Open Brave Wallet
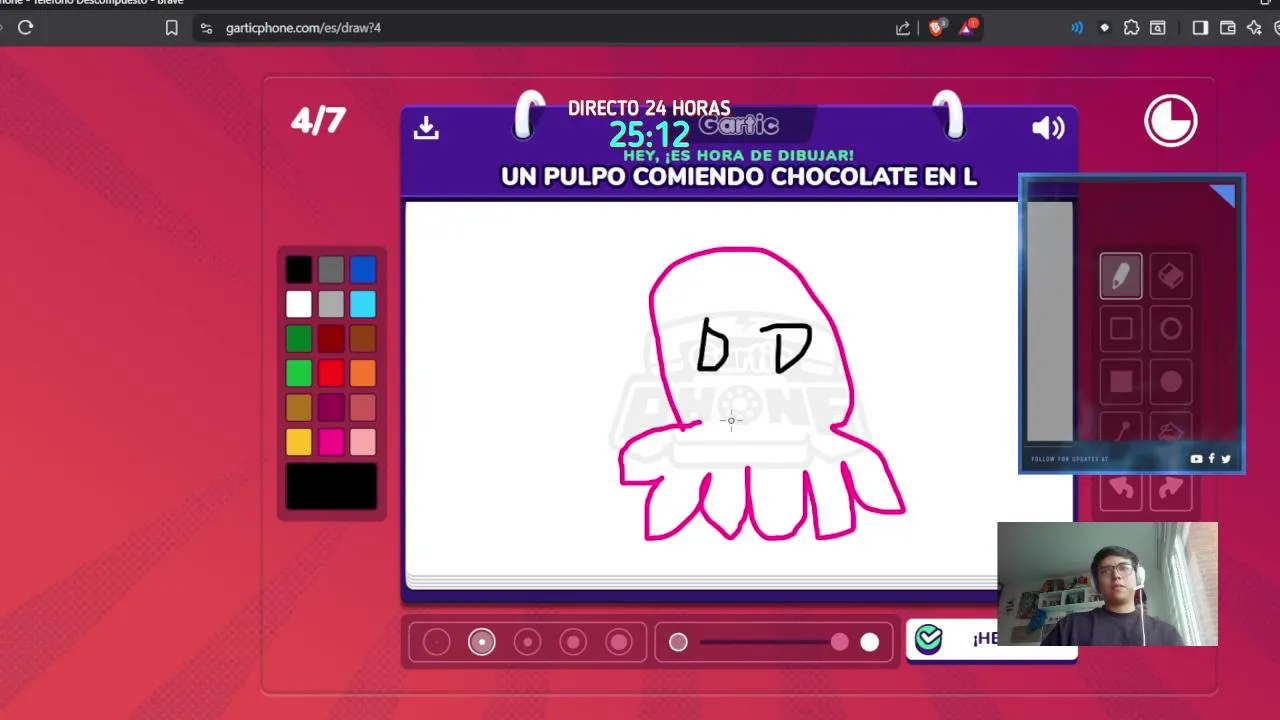1280x720 pixels. pyautogui.click(x=1227, y=28)
